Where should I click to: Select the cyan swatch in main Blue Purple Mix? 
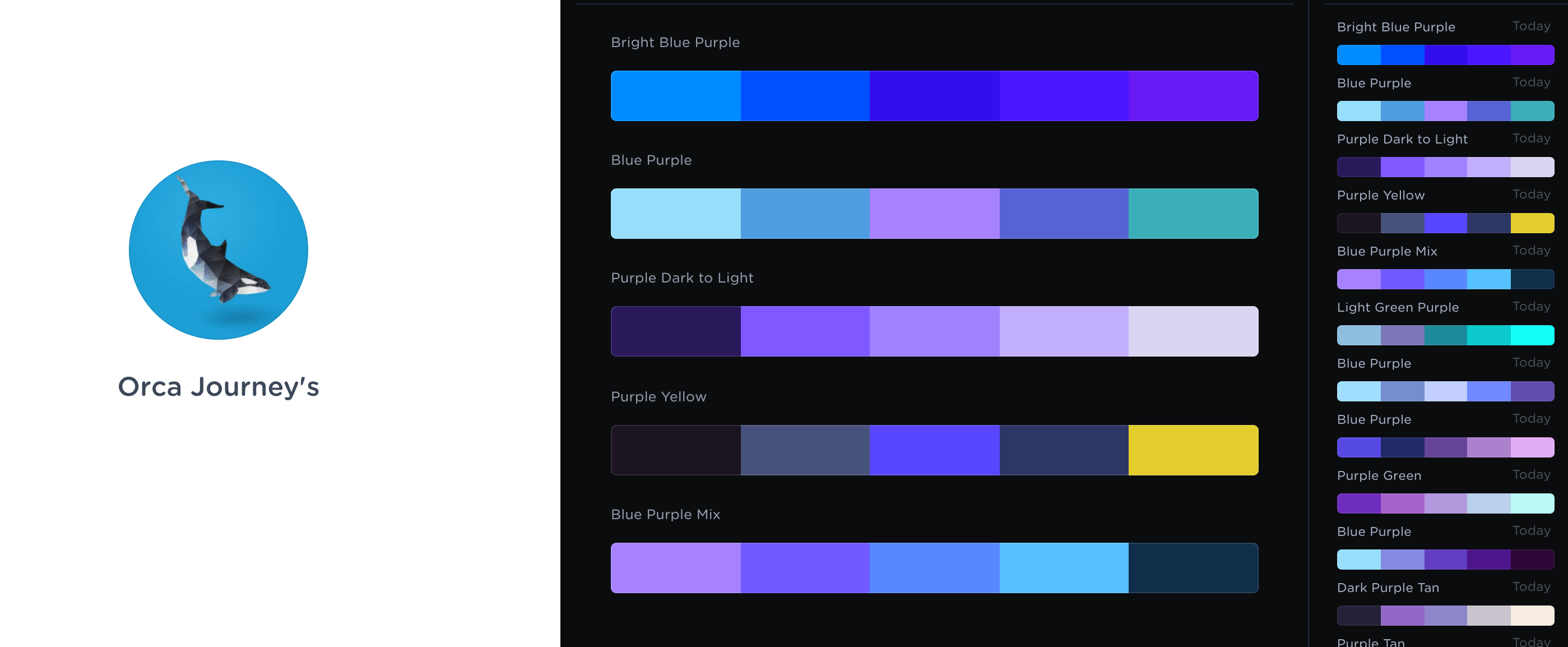coord(1064,568)
